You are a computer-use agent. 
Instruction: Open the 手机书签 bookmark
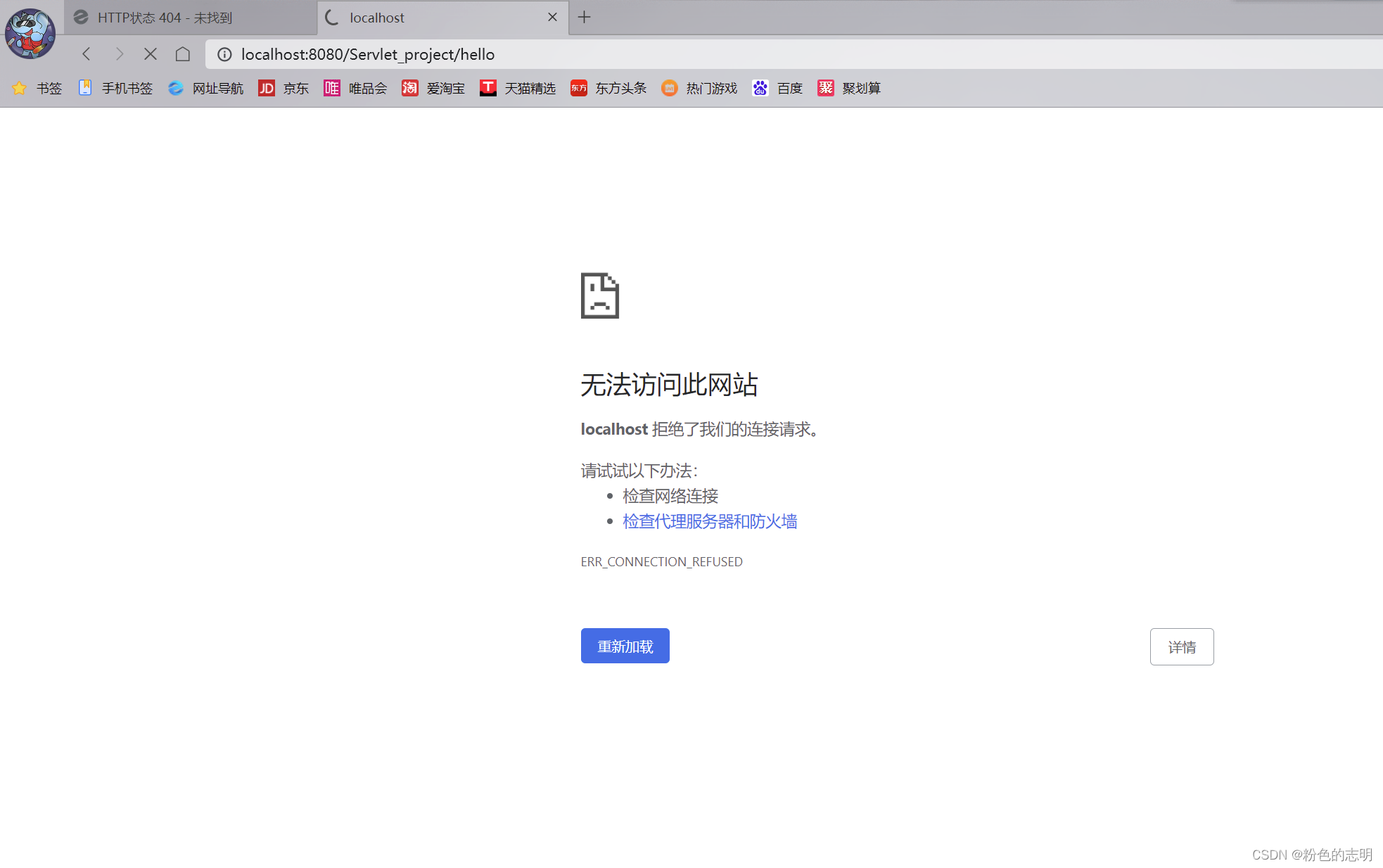[x=115, y=88]
